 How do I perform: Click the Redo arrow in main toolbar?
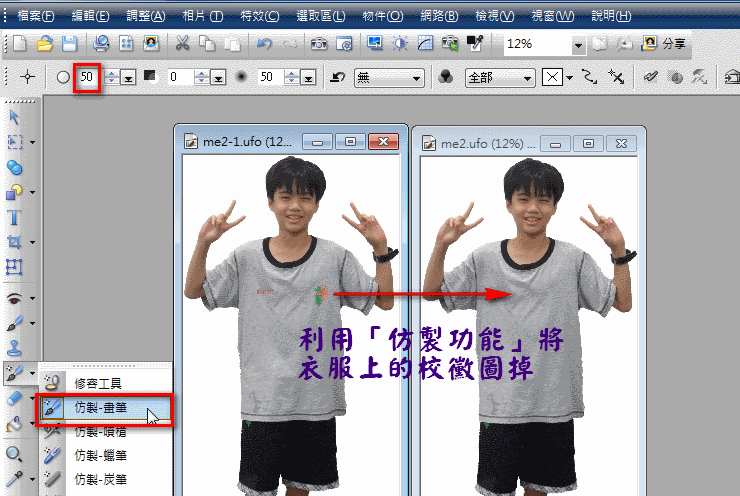290,44
